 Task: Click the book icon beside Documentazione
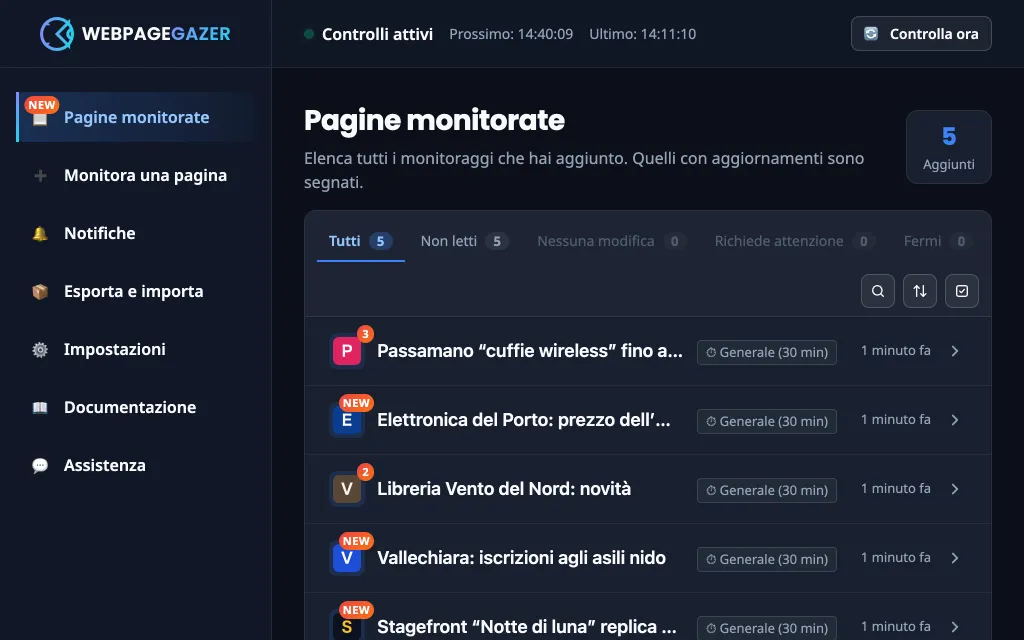40,408
